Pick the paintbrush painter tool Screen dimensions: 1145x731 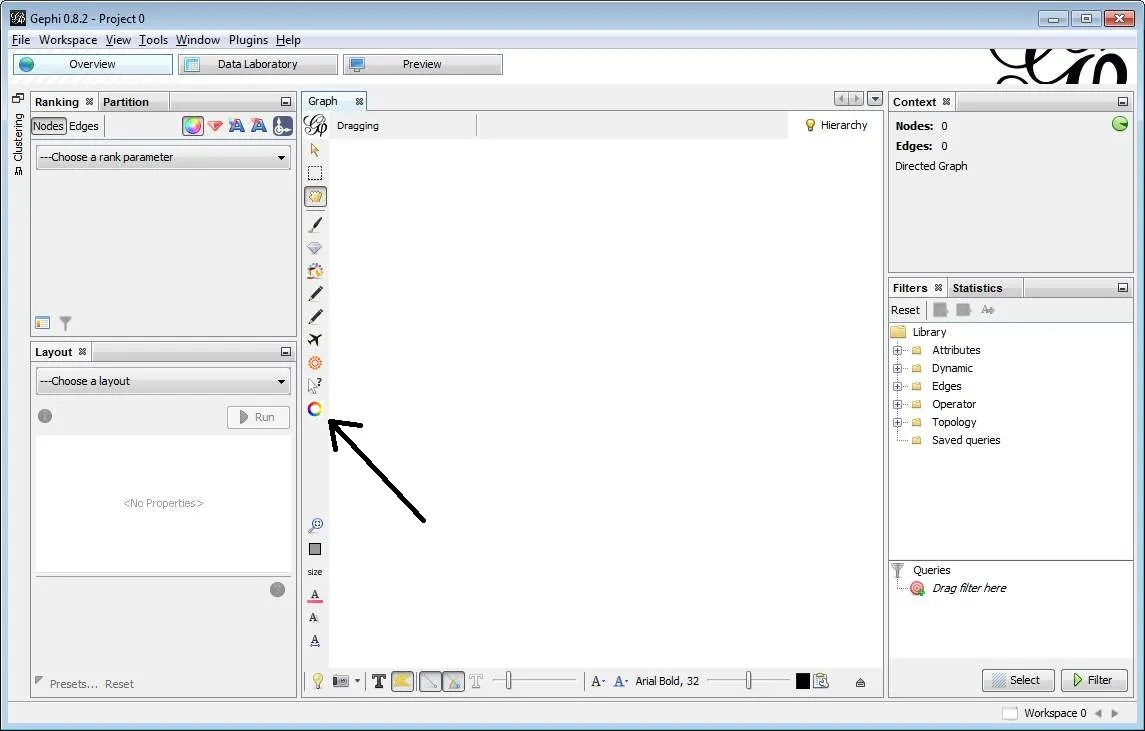(x=315, y=226)
